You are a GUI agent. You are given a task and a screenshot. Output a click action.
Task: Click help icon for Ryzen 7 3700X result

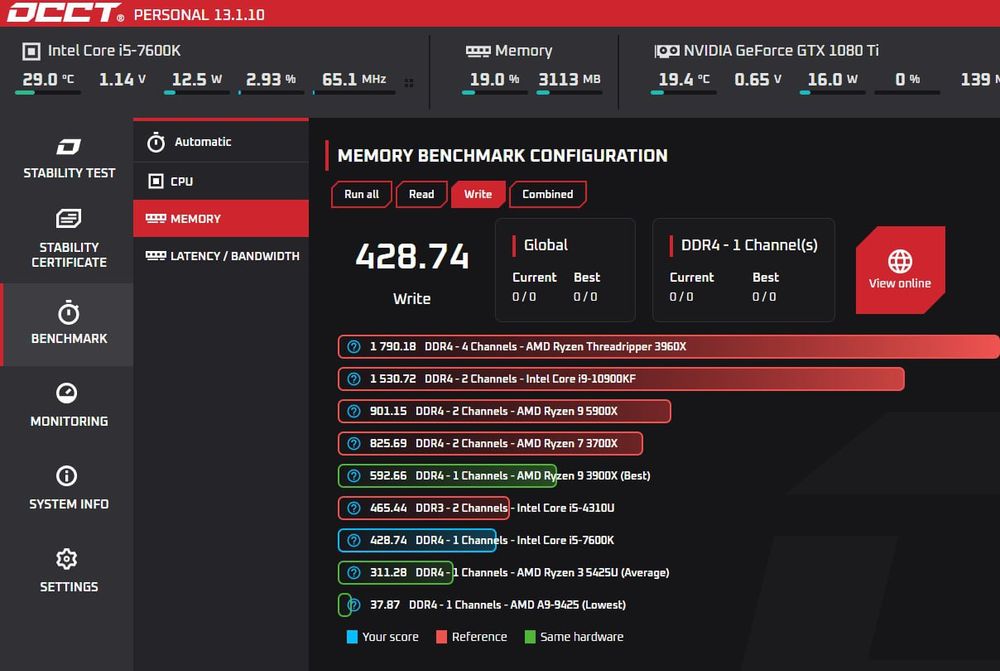[x=354, y=443]
